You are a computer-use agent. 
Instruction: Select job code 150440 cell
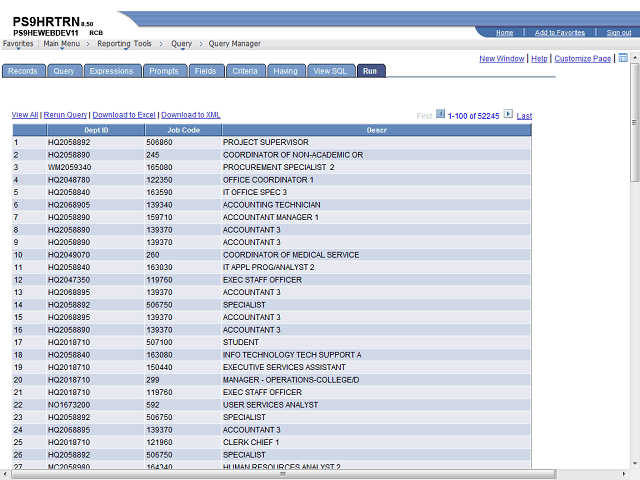(183, 367)
